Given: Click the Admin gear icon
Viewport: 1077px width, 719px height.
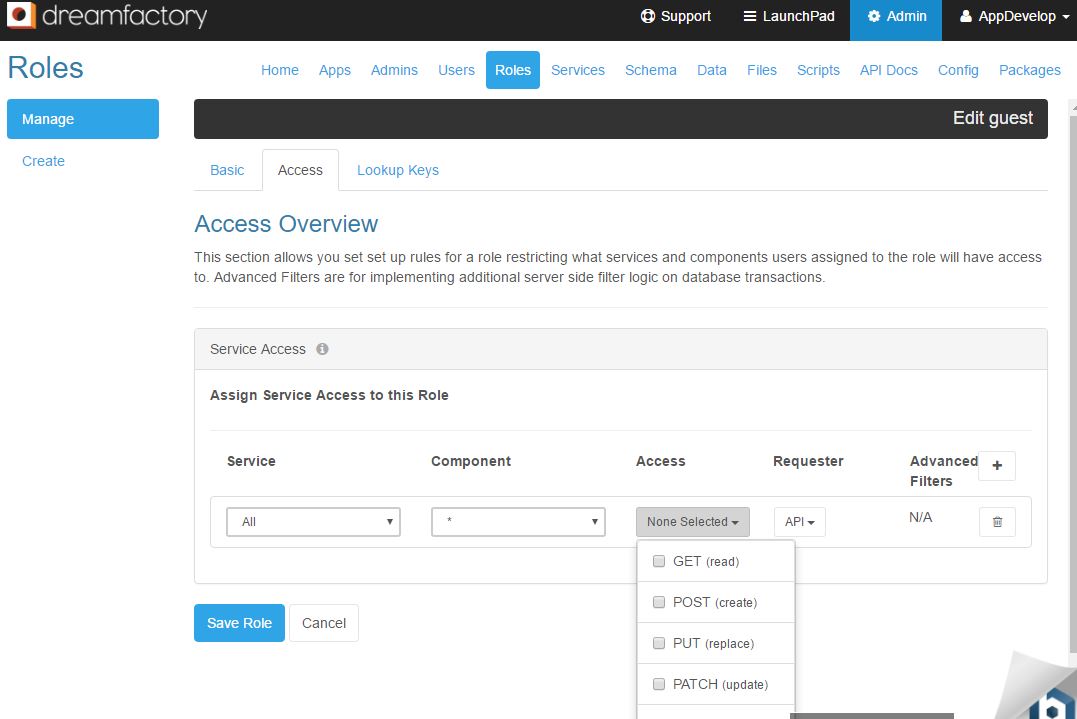Looking at the screenshot, I should 874,16.
